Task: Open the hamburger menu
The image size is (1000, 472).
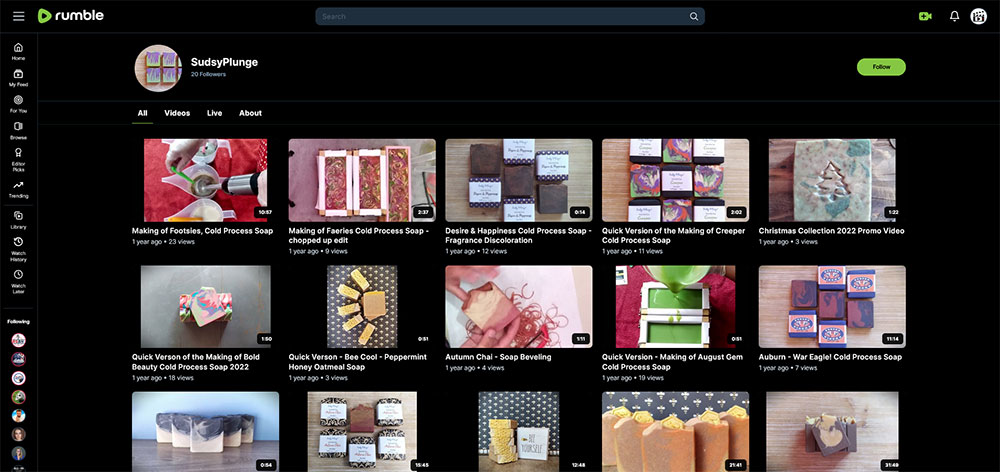Action: (x=18, y=16)
